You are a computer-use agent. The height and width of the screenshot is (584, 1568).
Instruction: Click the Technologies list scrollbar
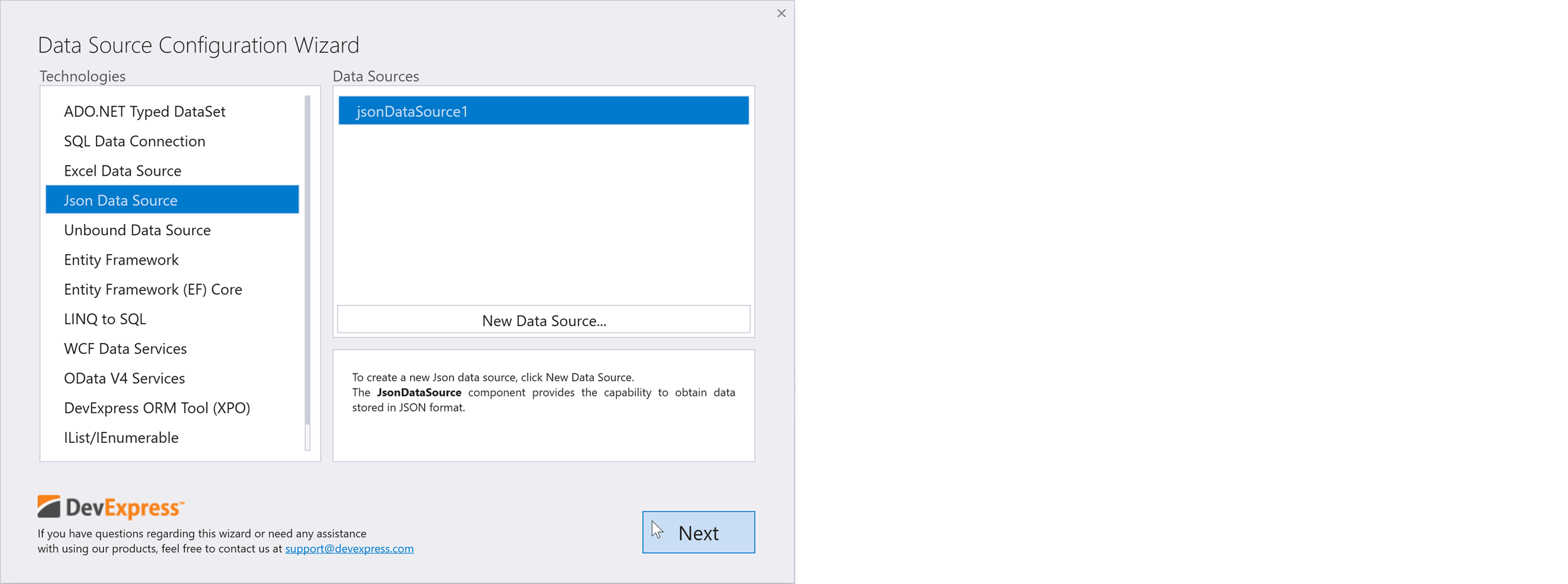(x=309, y=263)
